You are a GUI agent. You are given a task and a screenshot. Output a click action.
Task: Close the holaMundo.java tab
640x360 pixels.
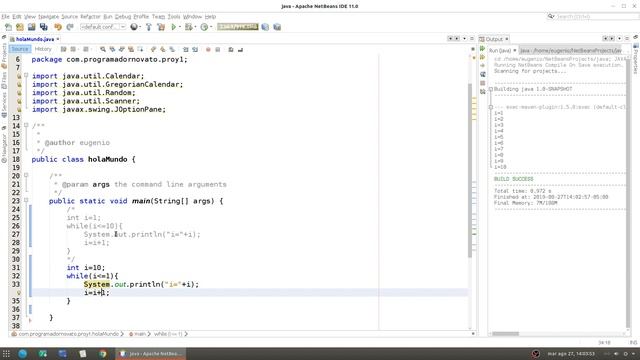pyautogui.click(x=58, y=39)
